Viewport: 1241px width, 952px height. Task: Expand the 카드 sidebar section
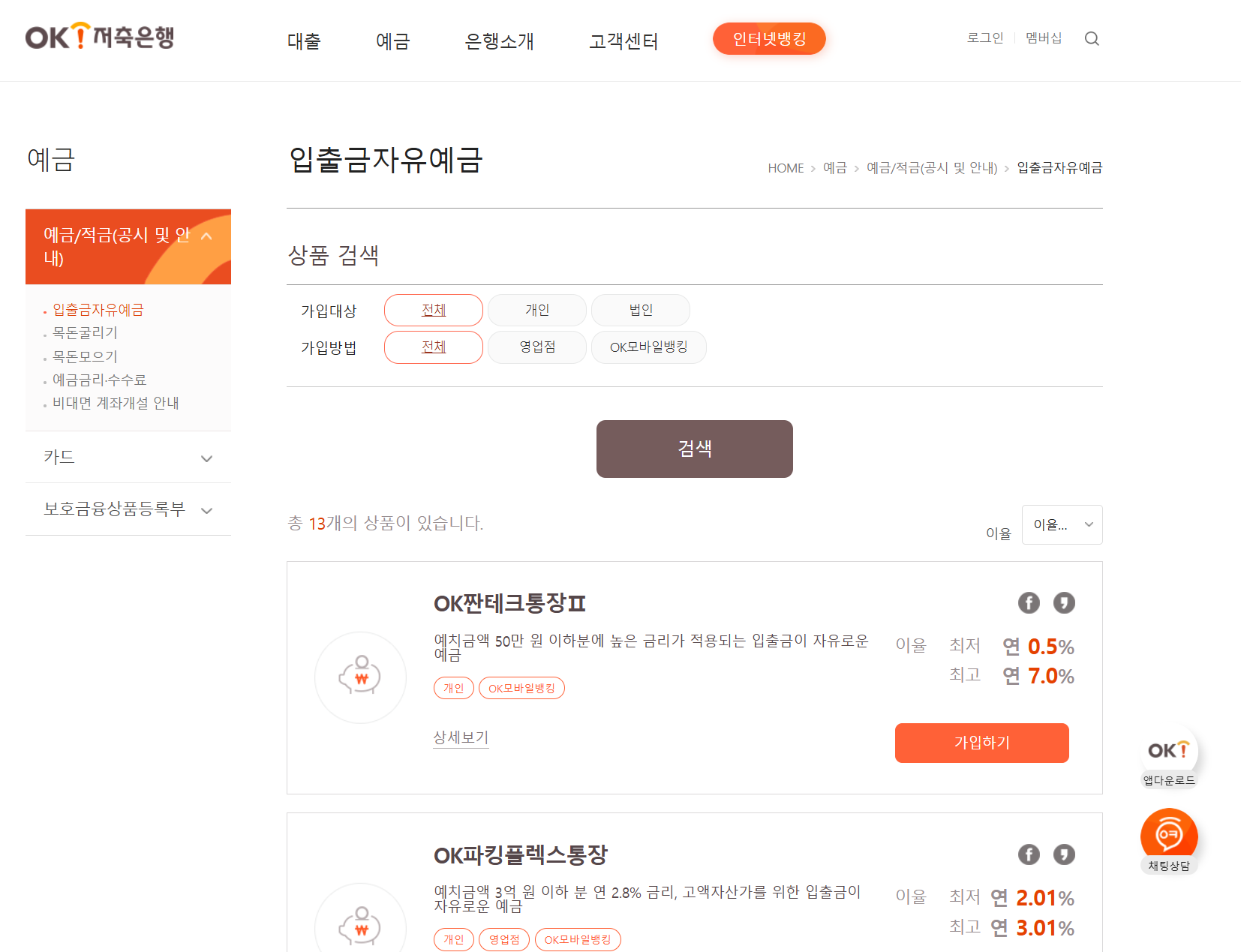tap(128, 457)
